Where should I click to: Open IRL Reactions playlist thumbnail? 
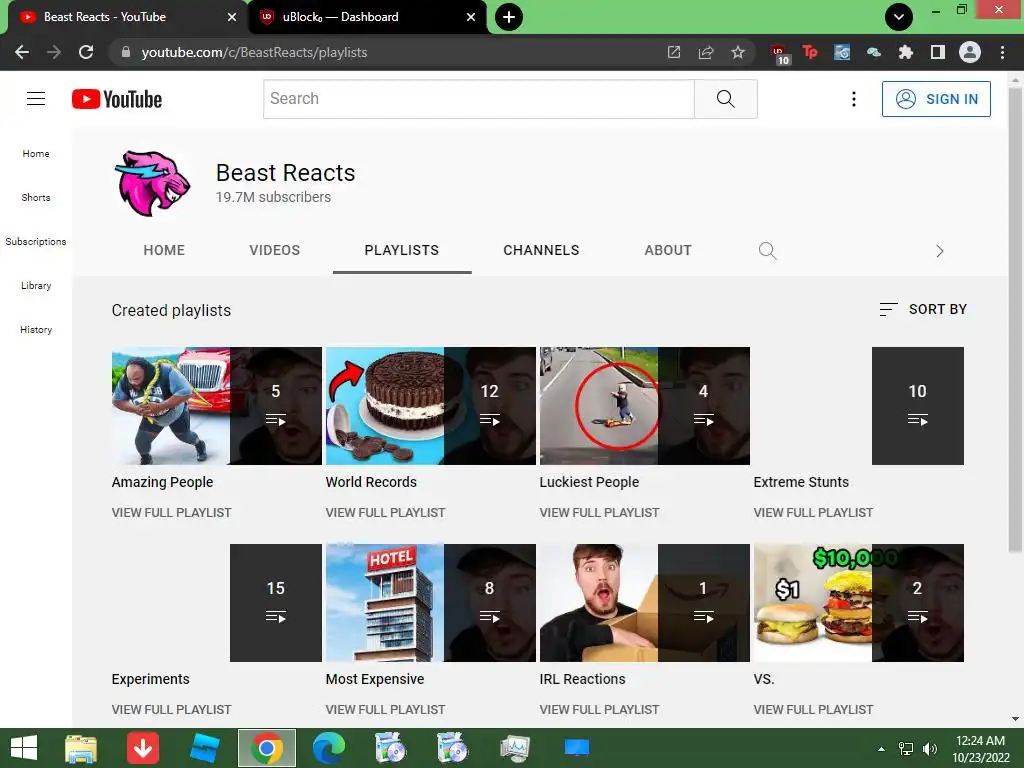click(x=645, y=603)
